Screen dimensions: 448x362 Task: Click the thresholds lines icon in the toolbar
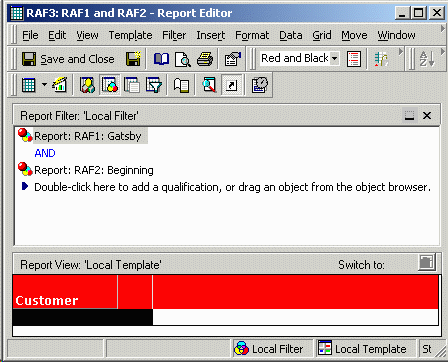point(381,59)
